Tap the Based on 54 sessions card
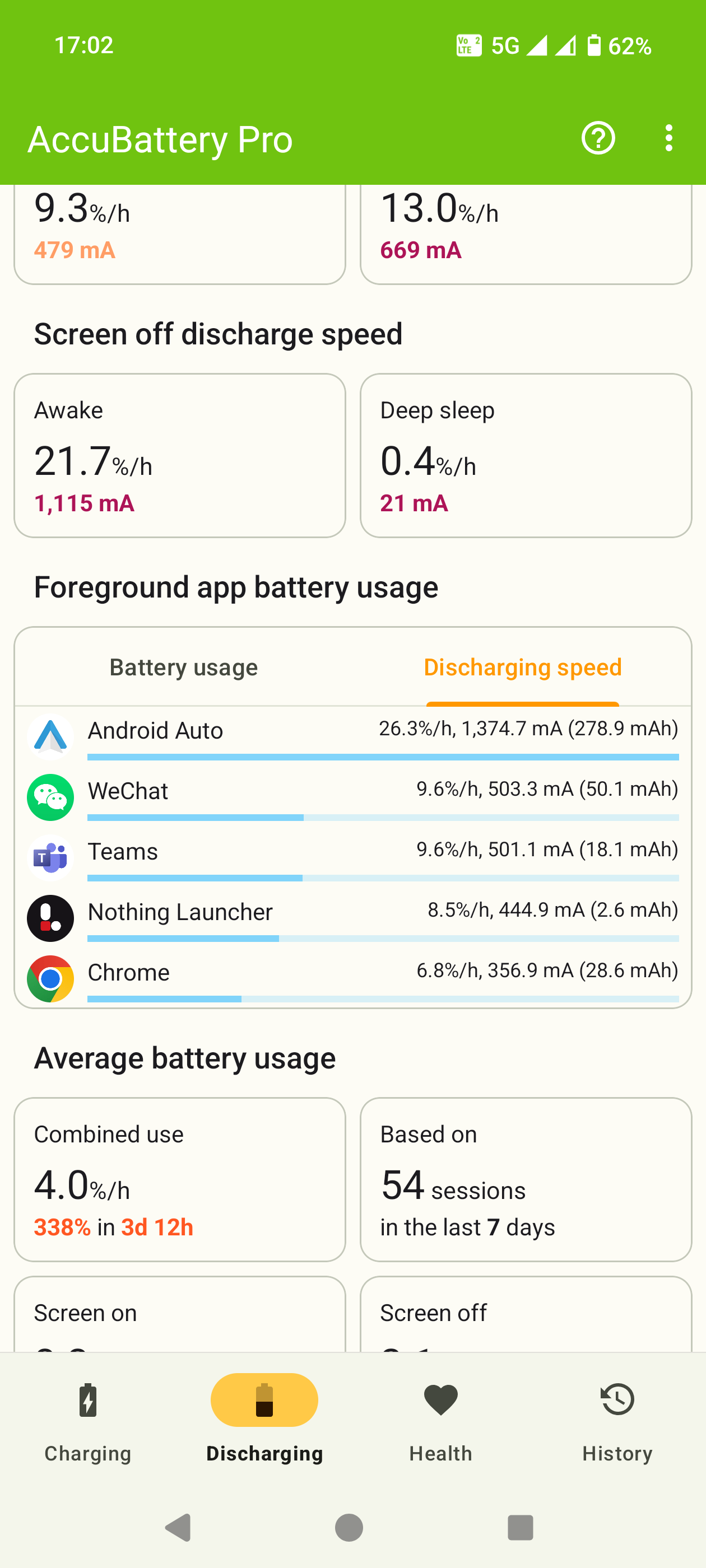Image resolution: width=706 pixels, height=1568 pixels. pyautogui.click(x=526, y=1179)
